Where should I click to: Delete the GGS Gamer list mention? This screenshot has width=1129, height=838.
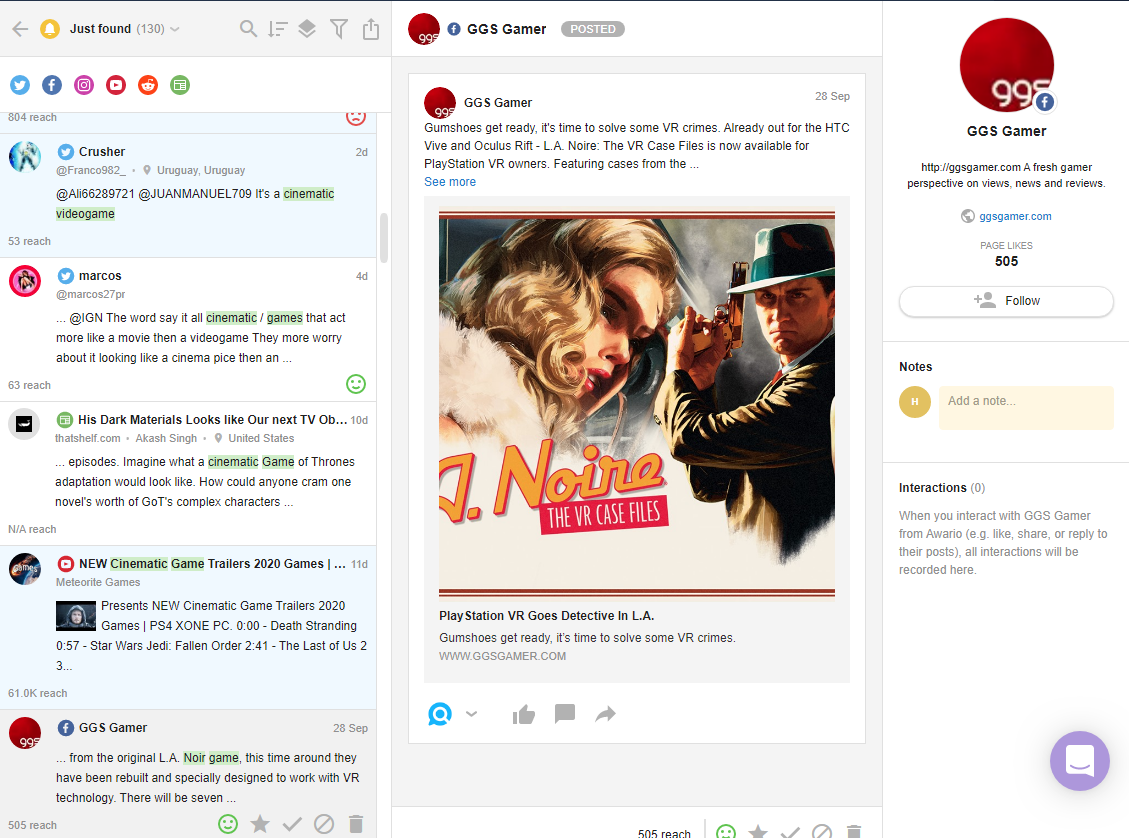pos(356,824)
